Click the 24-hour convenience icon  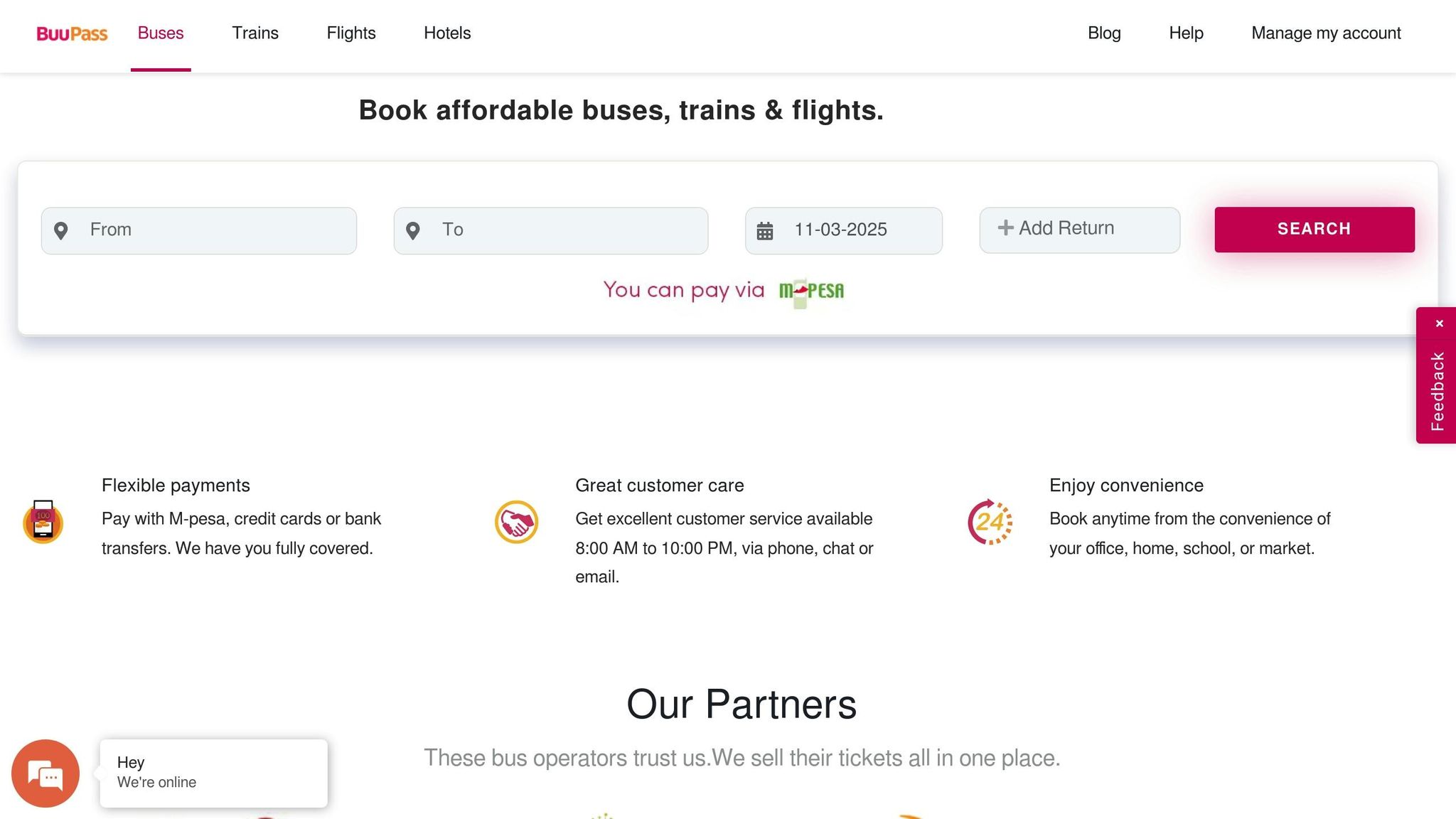point(990,522)
